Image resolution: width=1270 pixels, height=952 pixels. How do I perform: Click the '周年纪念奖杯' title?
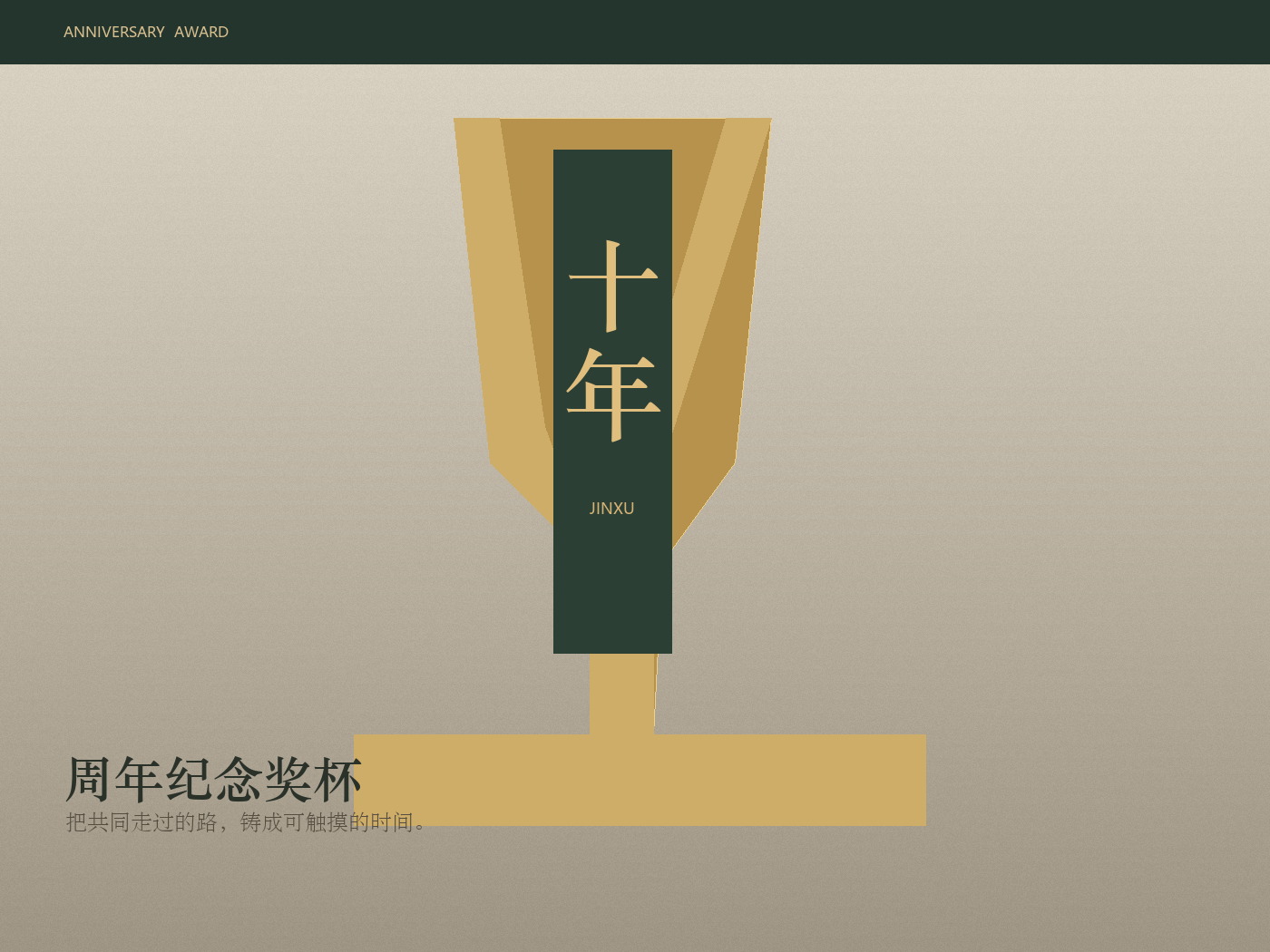point(214,779)
